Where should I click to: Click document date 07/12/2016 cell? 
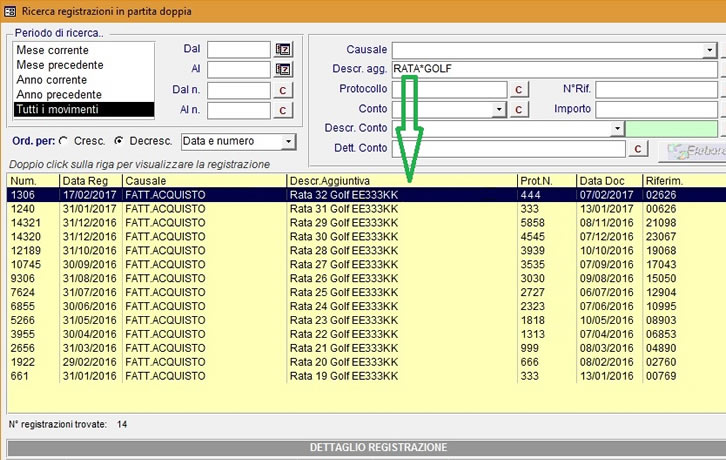pos(607,237)
